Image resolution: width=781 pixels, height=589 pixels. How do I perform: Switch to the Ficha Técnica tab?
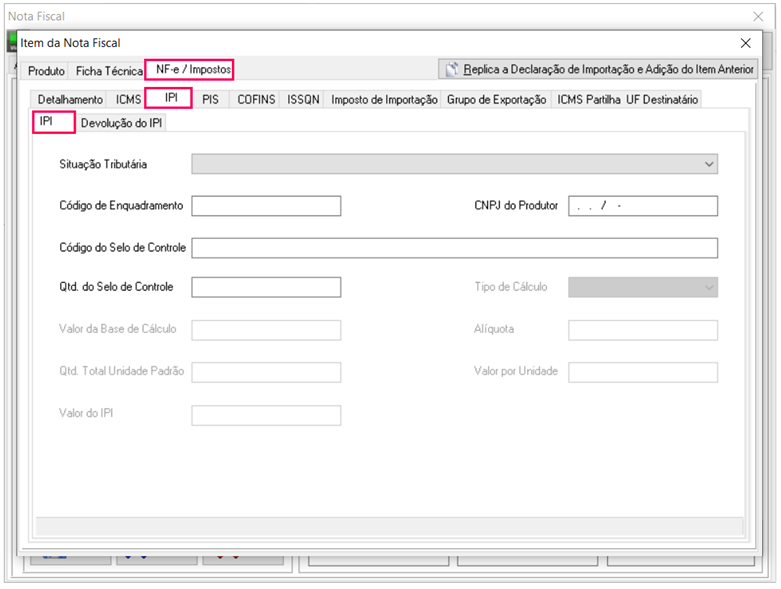(109, 71)
